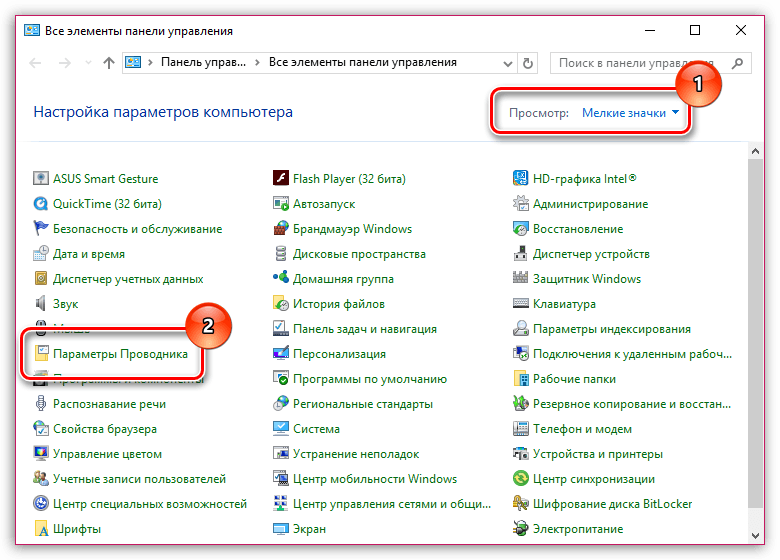Click the Все элементы панели управления breadcrumb
This screenshot has height=560, width=780.
(x=362, y=62)
